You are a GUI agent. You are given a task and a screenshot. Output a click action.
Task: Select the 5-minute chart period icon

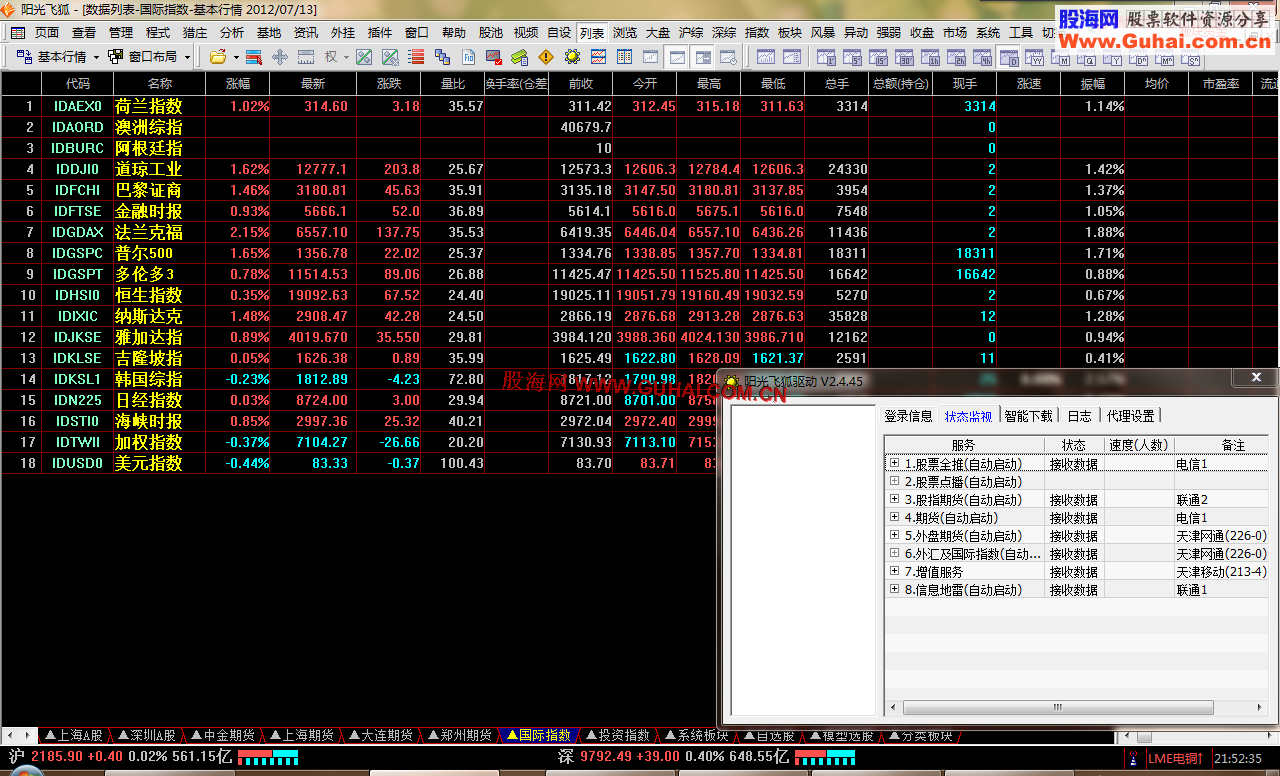(x=852, y=57)
